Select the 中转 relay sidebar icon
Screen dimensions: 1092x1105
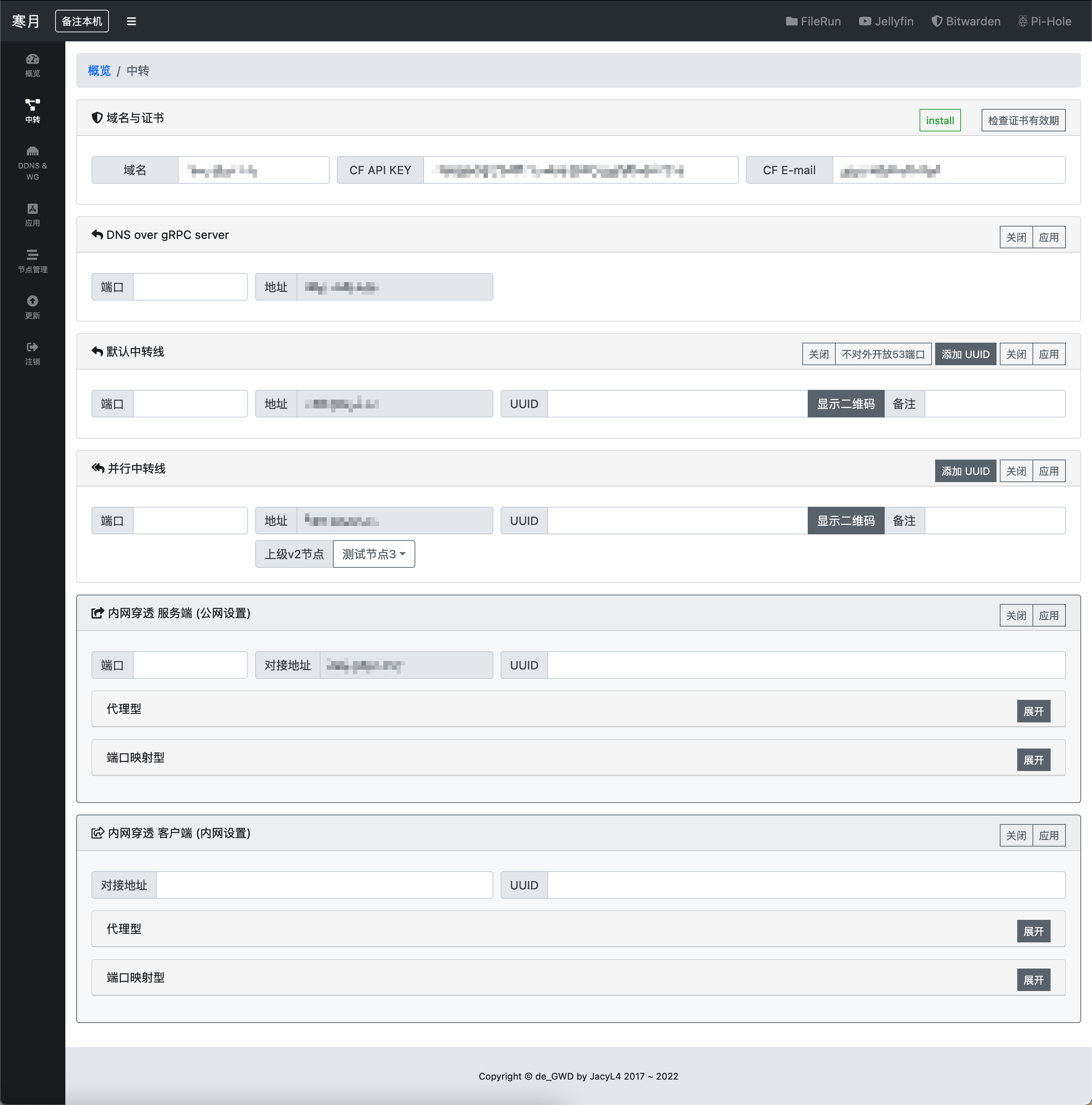point(32,111)
